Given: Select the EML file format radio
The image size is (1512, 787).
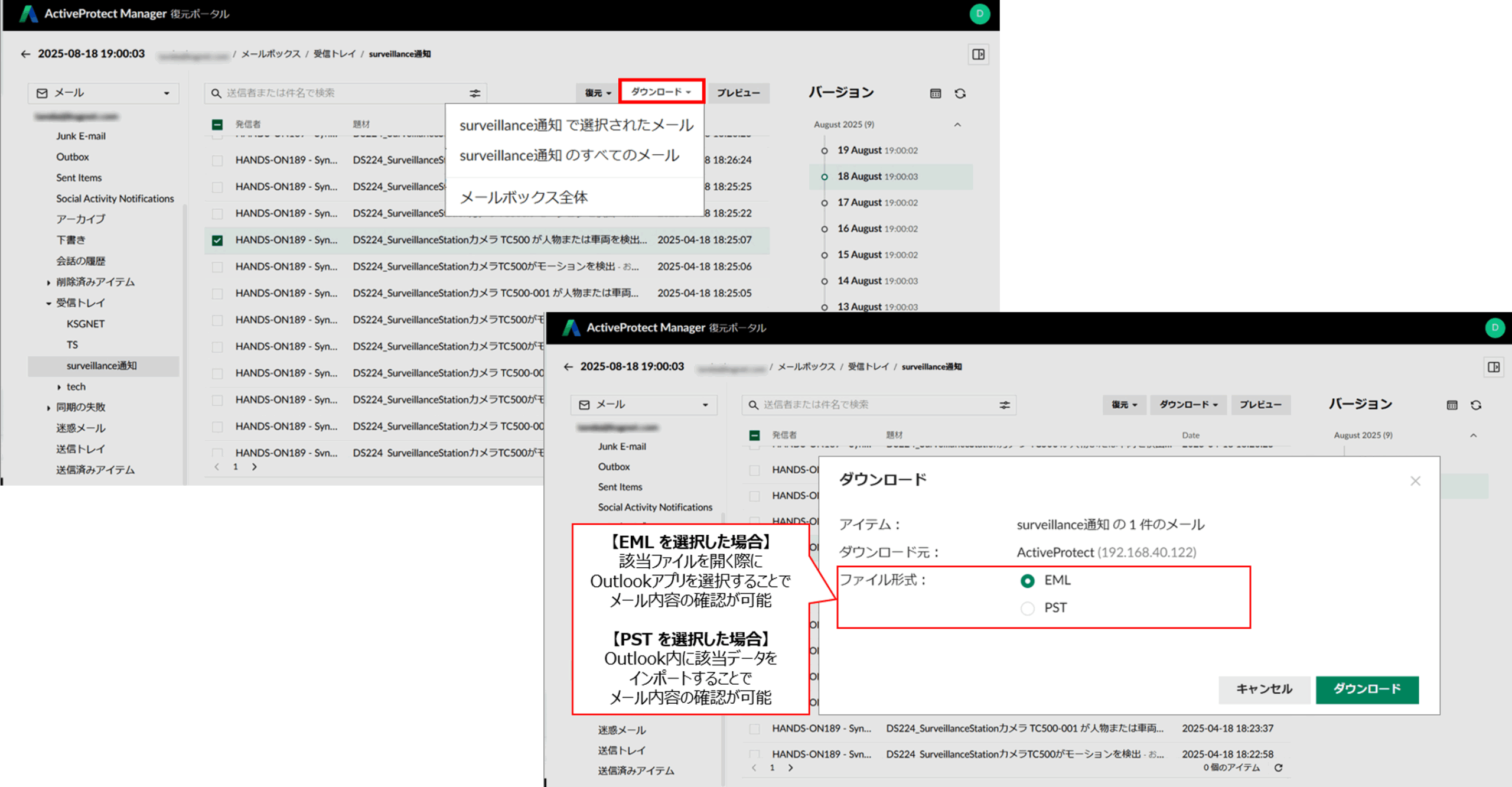Looking at the screenshot, I should [x=1028, y=581].
